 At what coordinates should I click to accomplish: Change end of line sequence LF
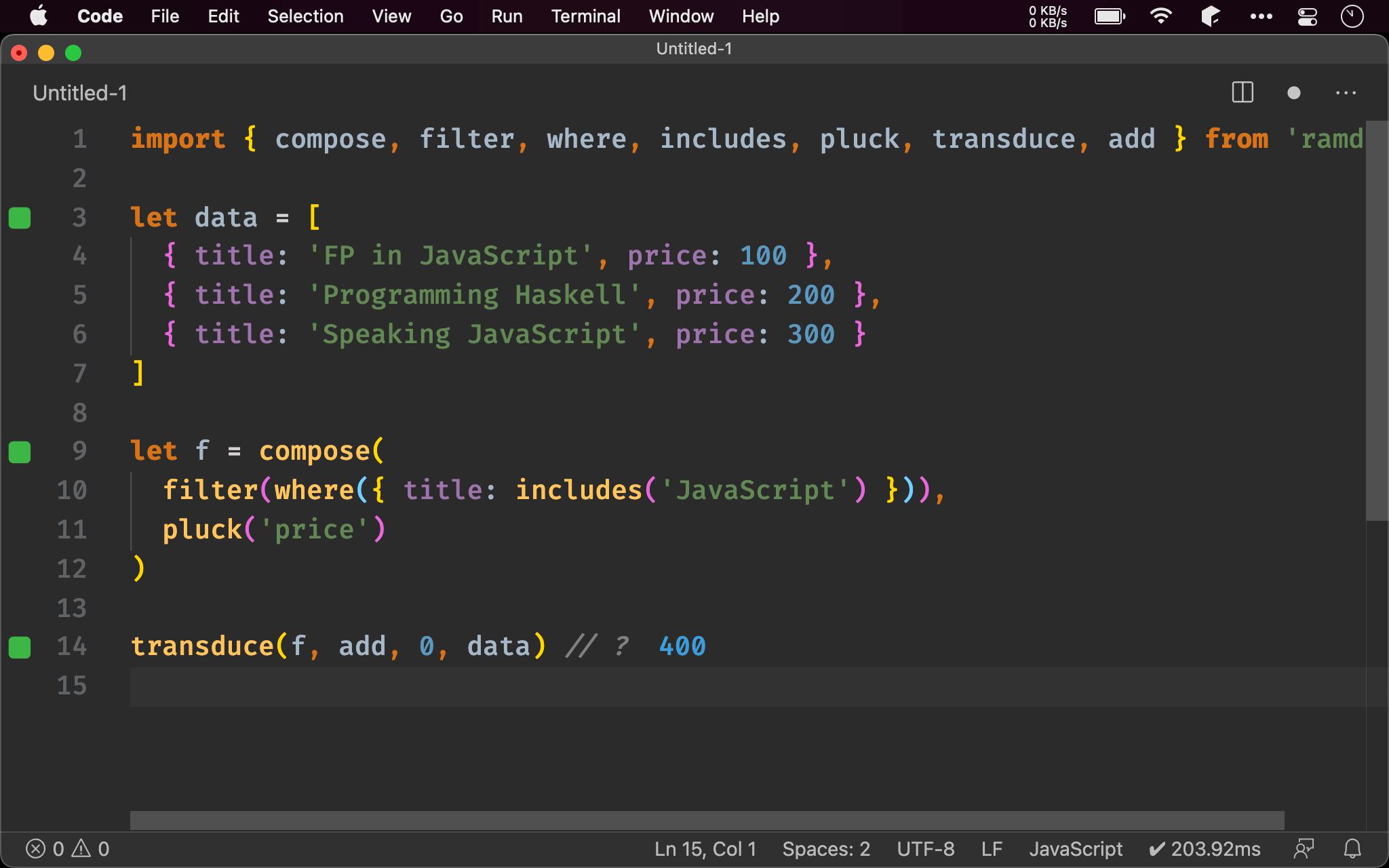(992, 849)
